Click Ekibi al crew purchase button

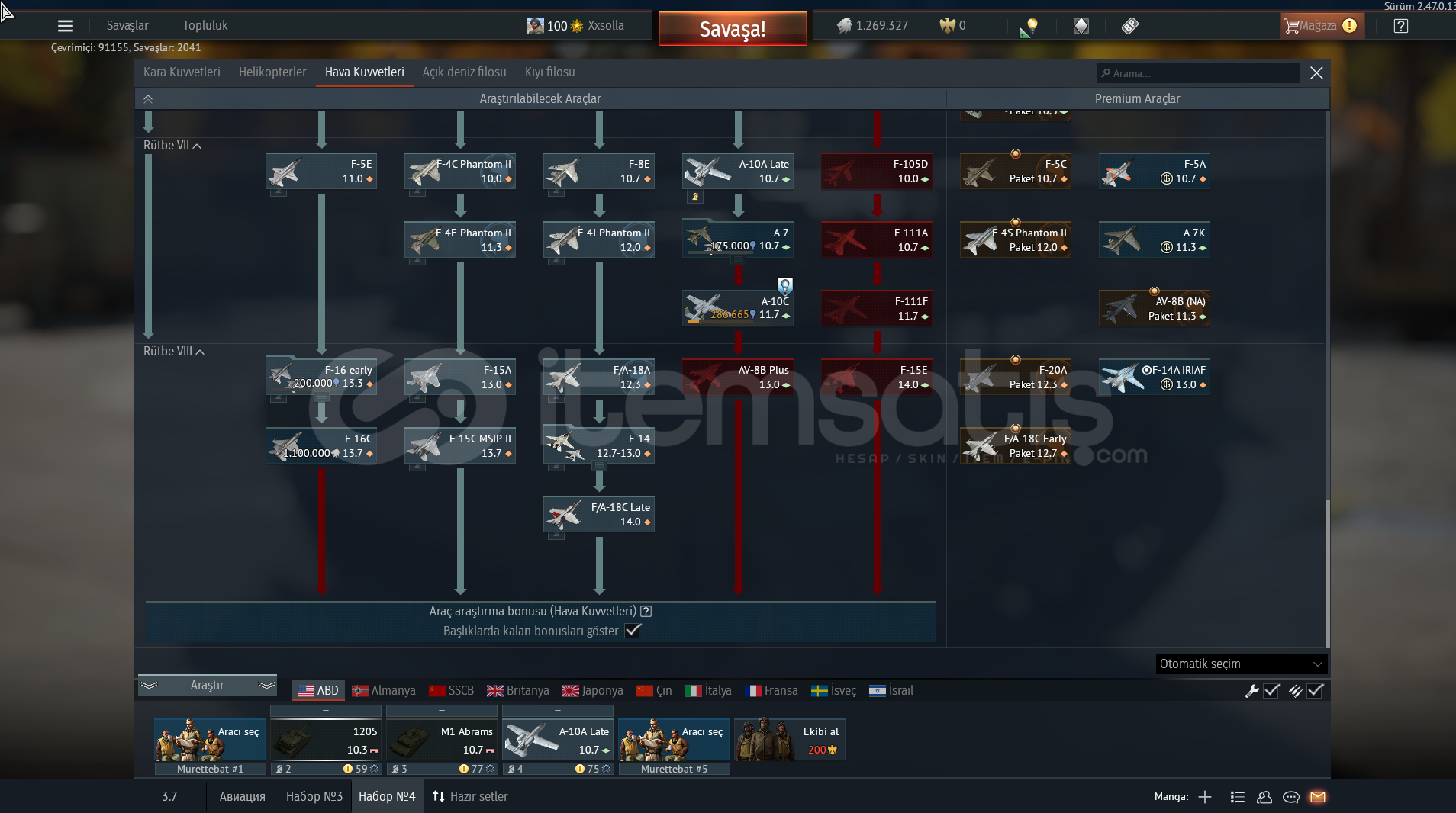tap(790, 740)
